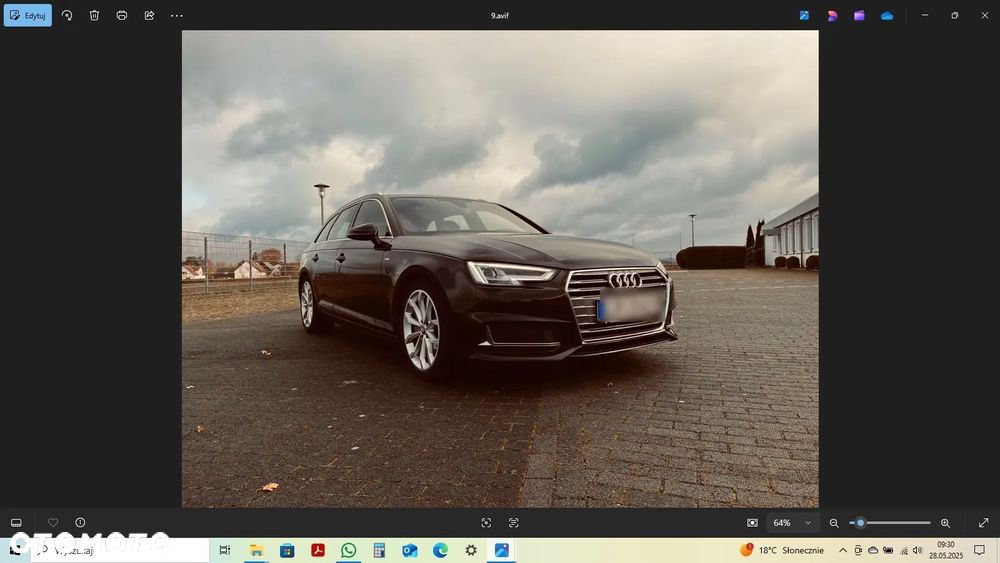This screenshot has width=1000, height=563.
Task: Click the zoom slider handle
Action: click(x=860, y=523)
